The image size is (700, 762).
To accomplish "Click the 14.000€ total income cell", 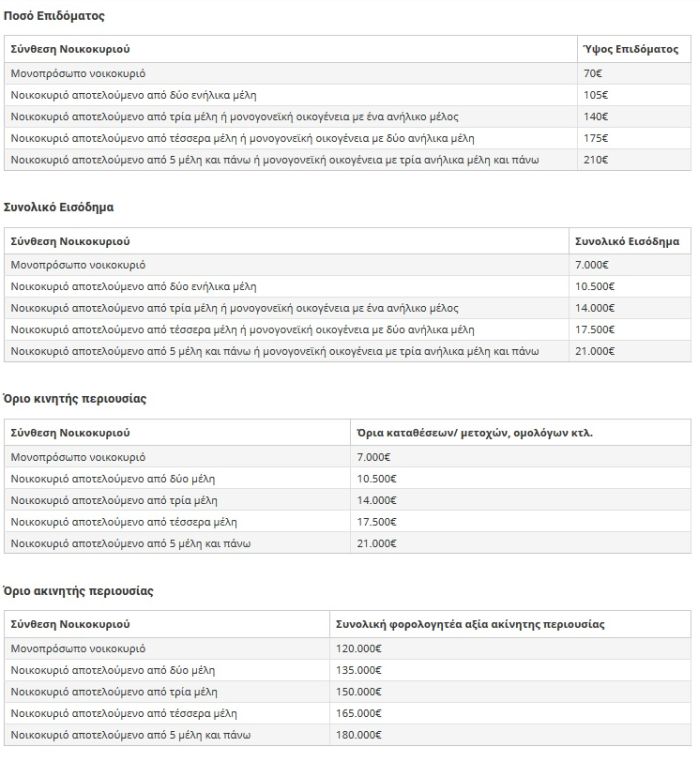I will (x=630, y=308).
